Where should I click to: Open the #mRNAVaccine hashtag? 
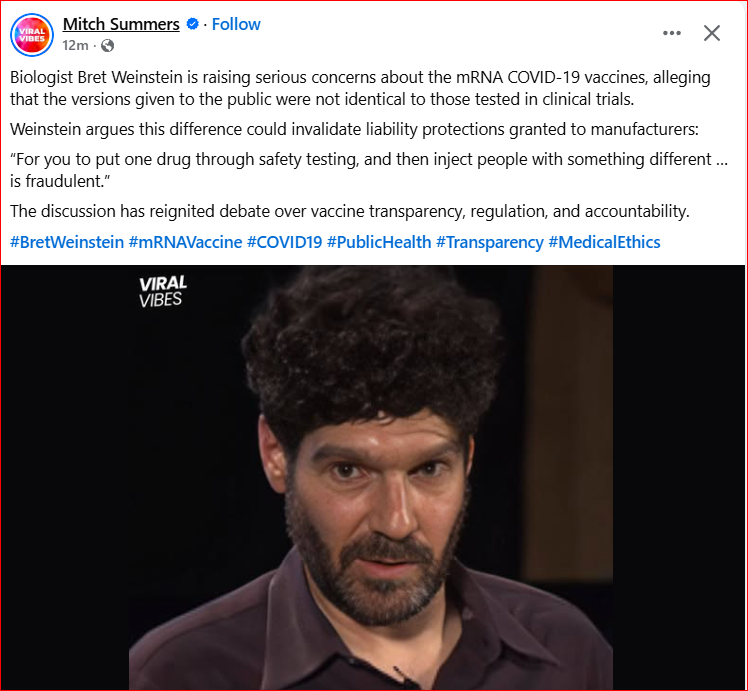(x=186, y=242)
